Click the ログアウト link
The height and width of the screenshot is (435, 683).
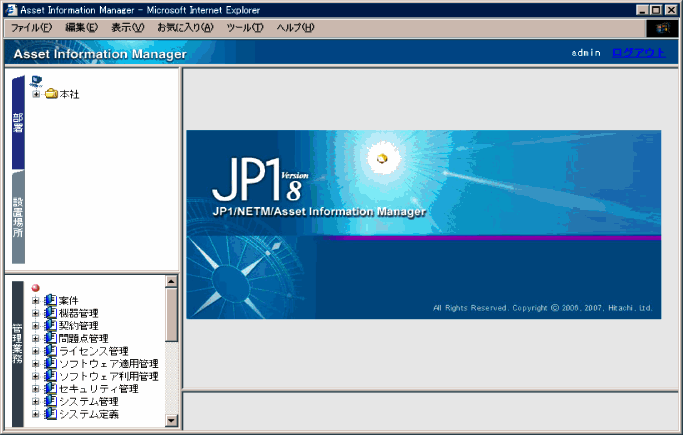pyautogui.click(x=639, y=53)
